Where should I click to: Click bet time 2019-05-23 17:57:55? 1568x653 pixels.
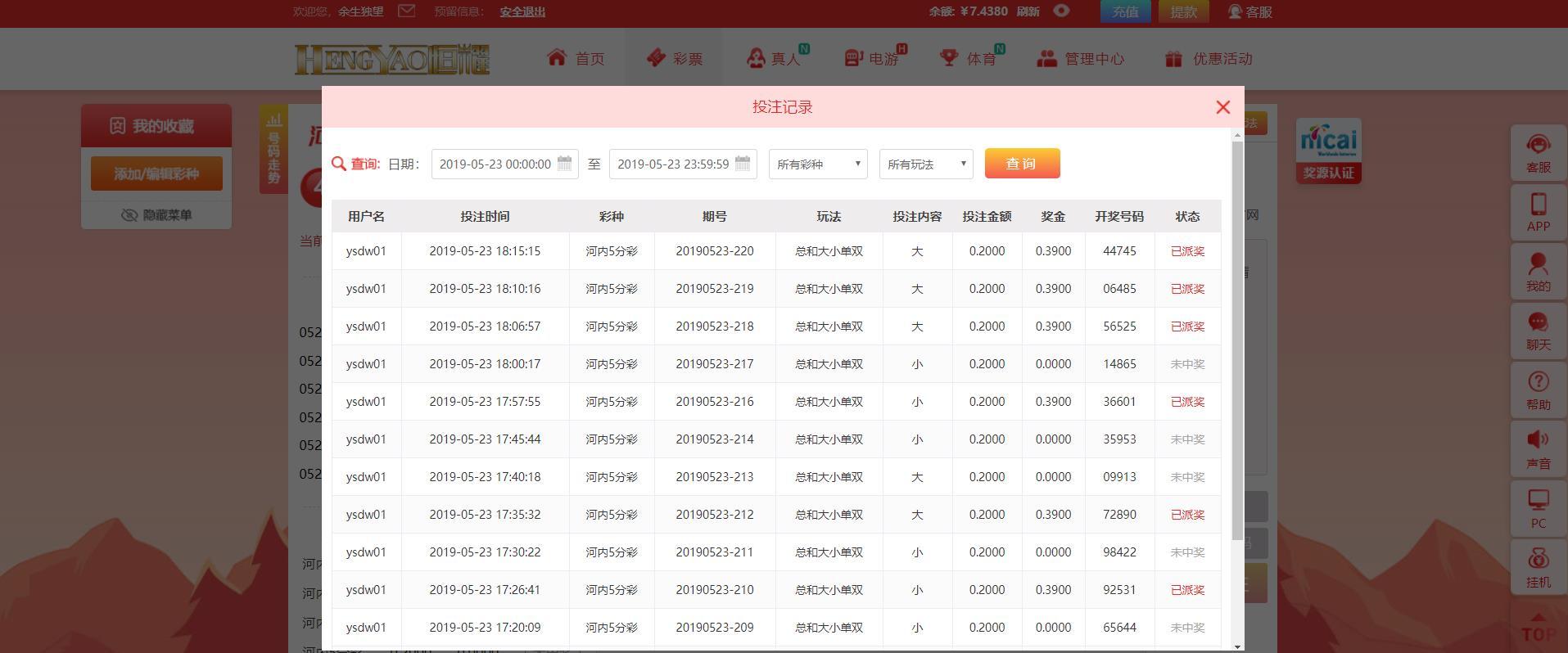click(x=485, y=402)
